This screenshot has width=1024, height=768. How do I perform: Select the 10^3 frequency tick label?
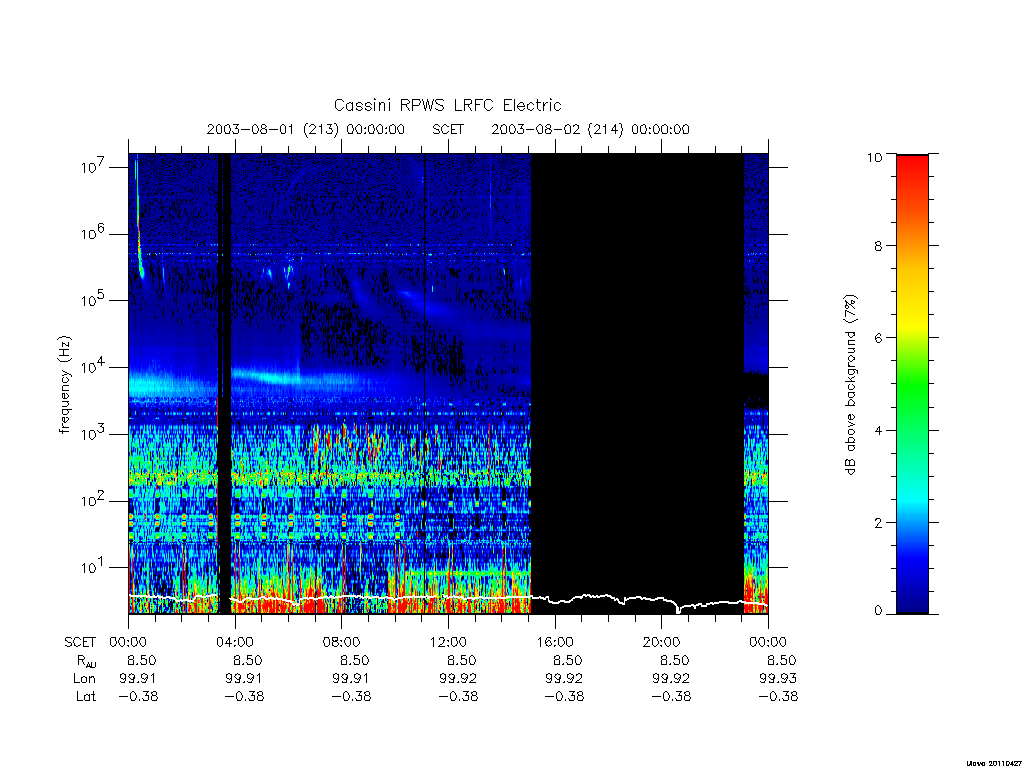94,433
